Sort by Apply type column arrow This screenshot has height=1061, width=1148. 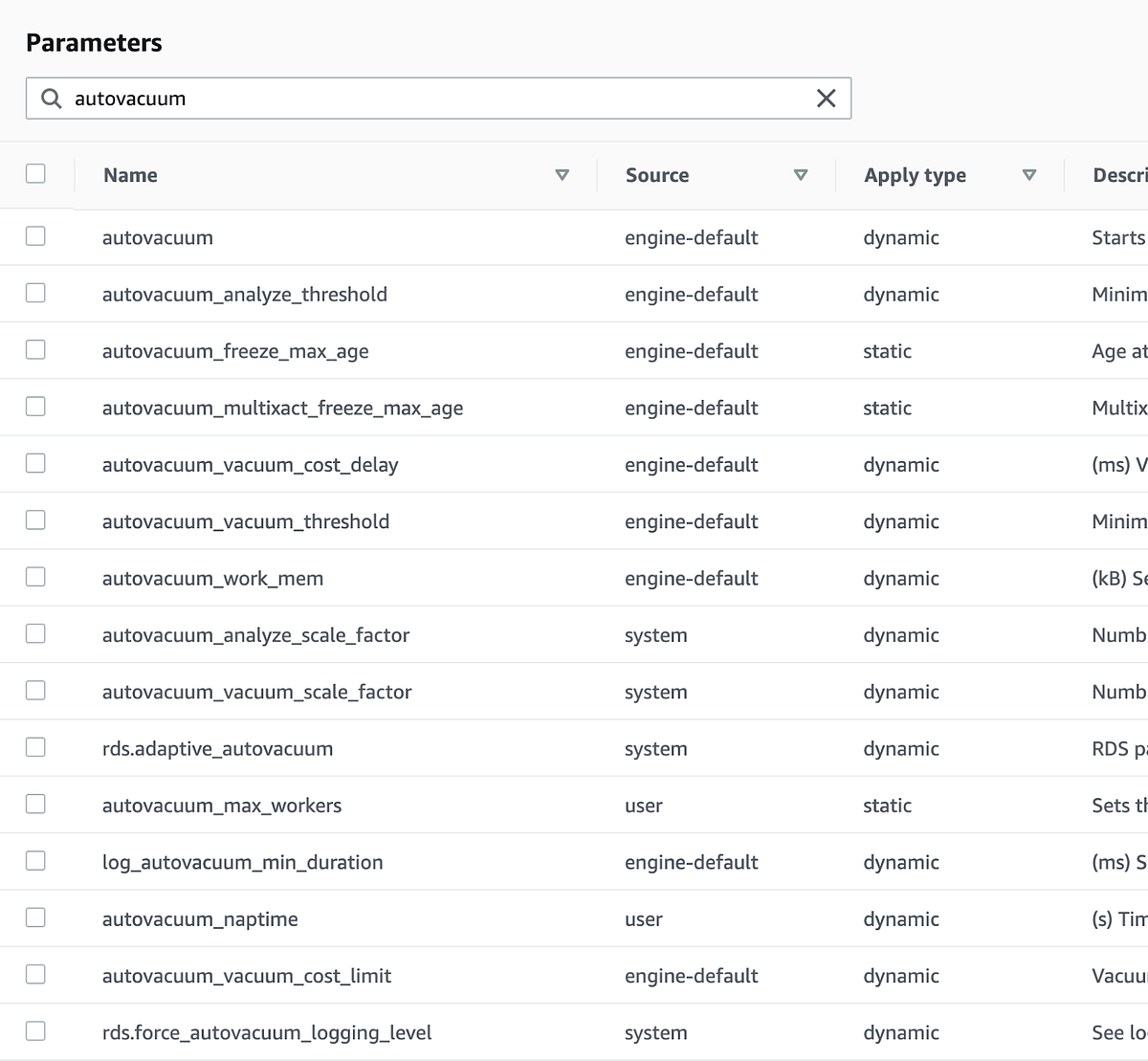point(1029,175)
